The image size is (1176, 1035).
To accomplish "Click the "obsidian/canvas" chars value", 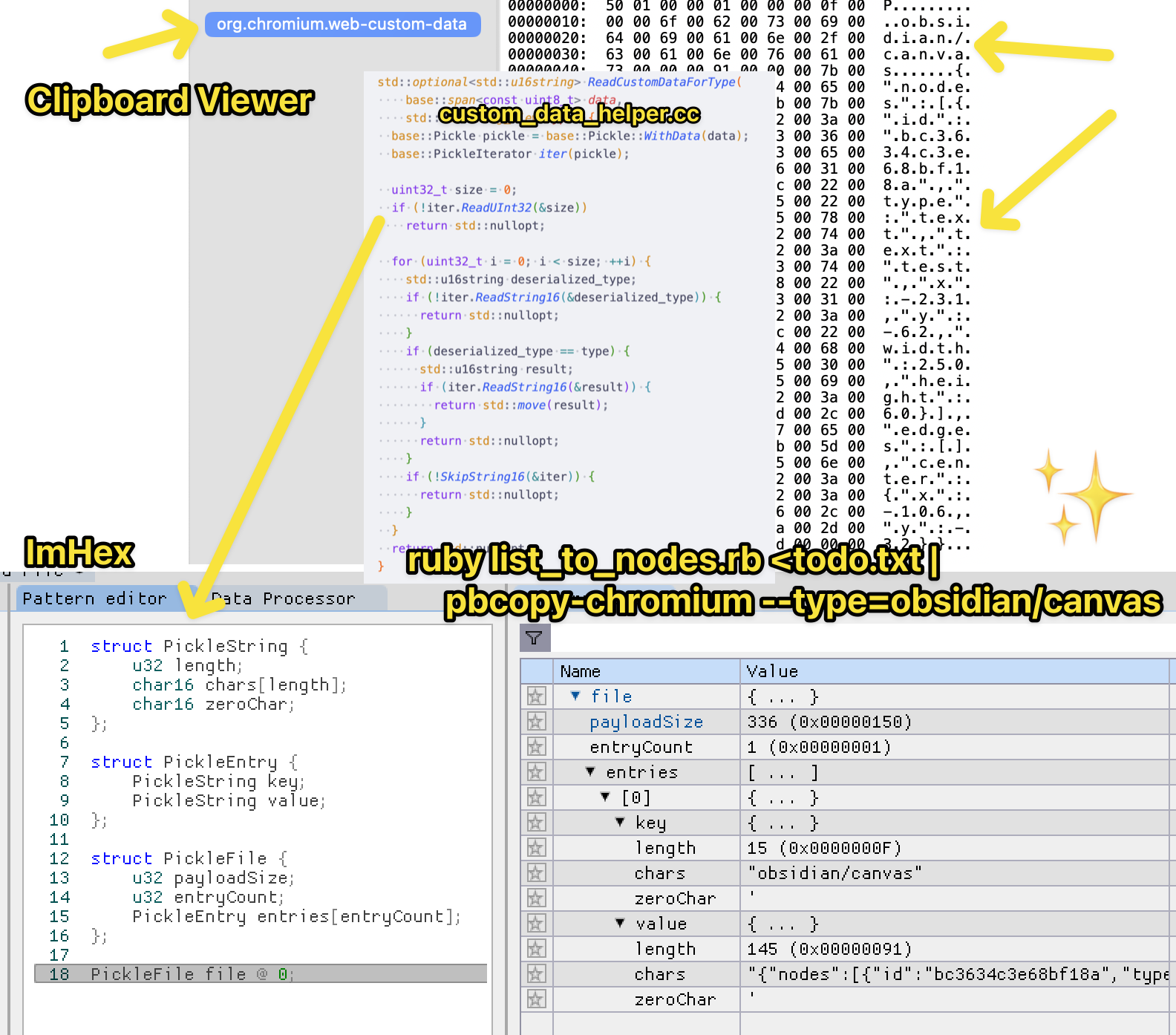I will point(834,873).
